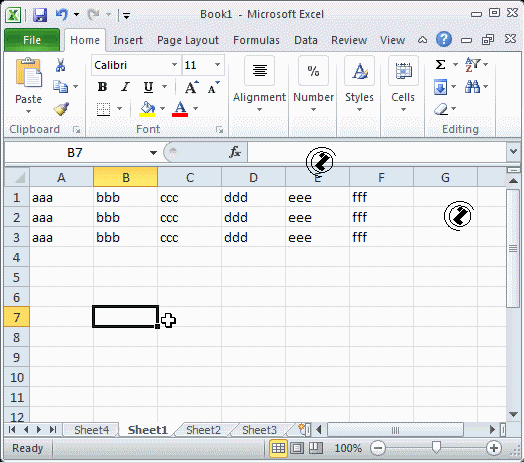Click the Format Painter brush icon

(61, 109)
